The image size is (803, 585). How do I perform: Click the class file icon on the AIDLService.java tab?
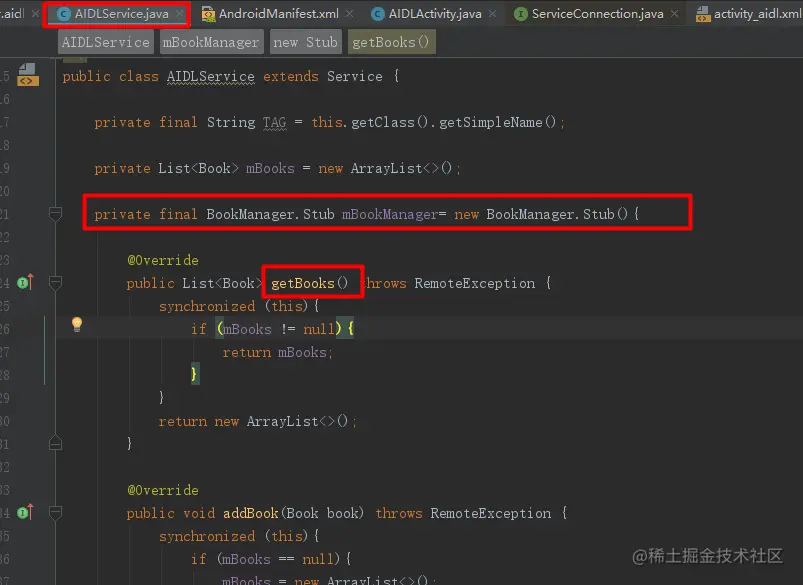pos(64,14)
